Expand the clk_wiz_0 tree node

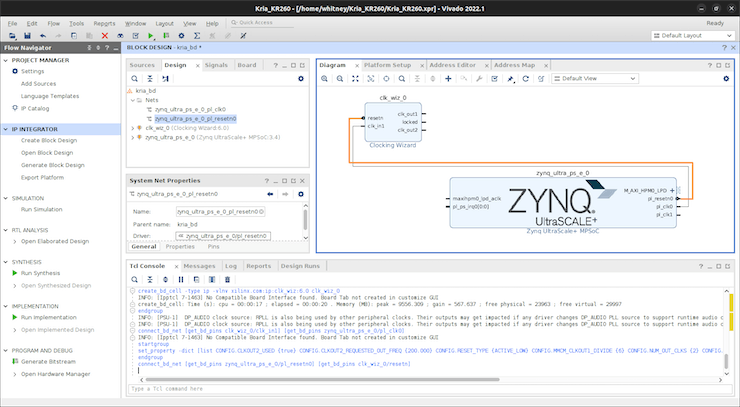pyautogui.click(x=135, y=128)
